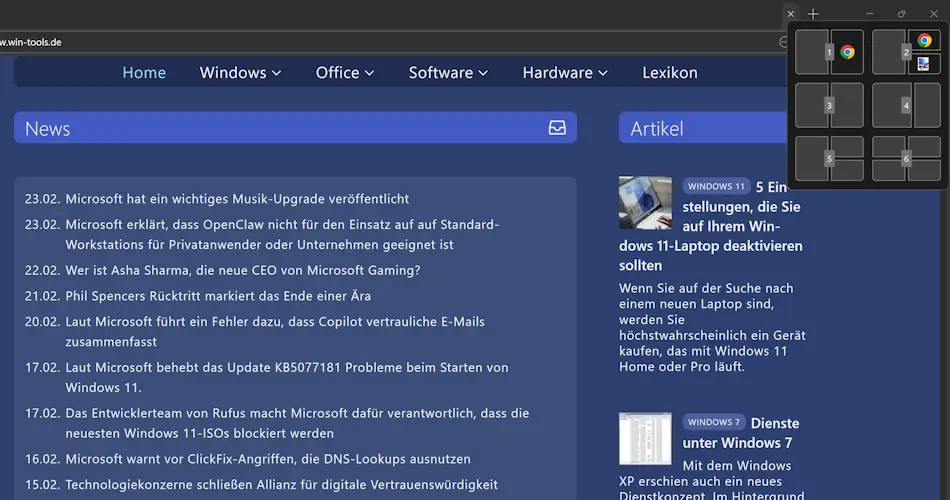Pick layout 2 zone showing the paint app icon
Image resolution: width=950 pixels, height=500 pixels.
(x=924, y=64)
